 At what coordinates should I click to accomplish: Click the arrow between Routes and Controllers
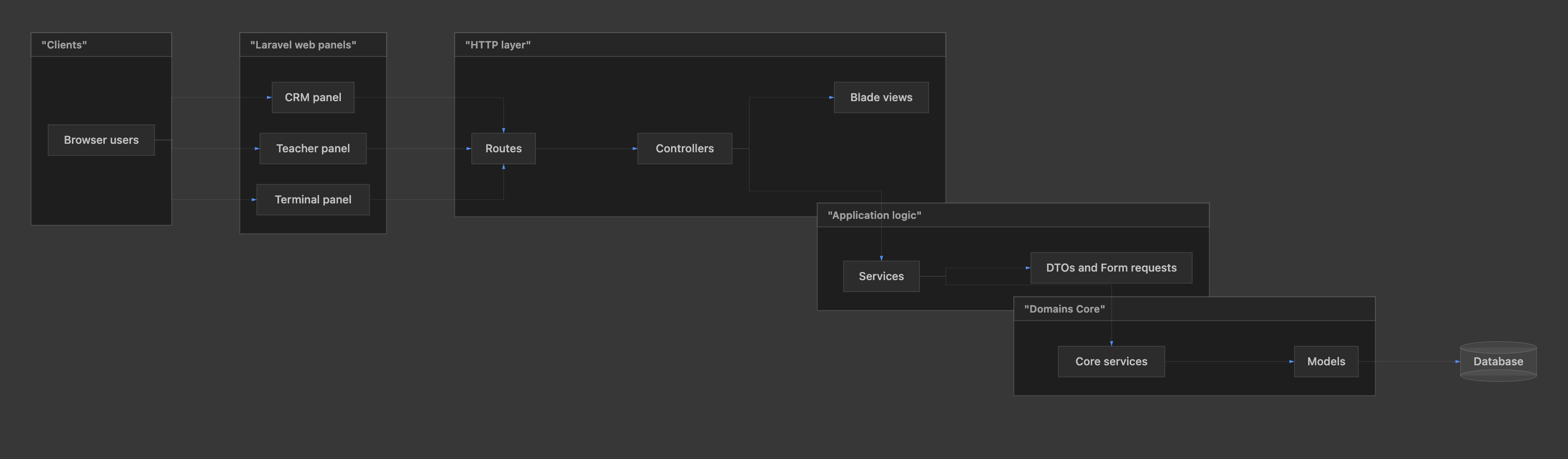(x=586, y=149)
